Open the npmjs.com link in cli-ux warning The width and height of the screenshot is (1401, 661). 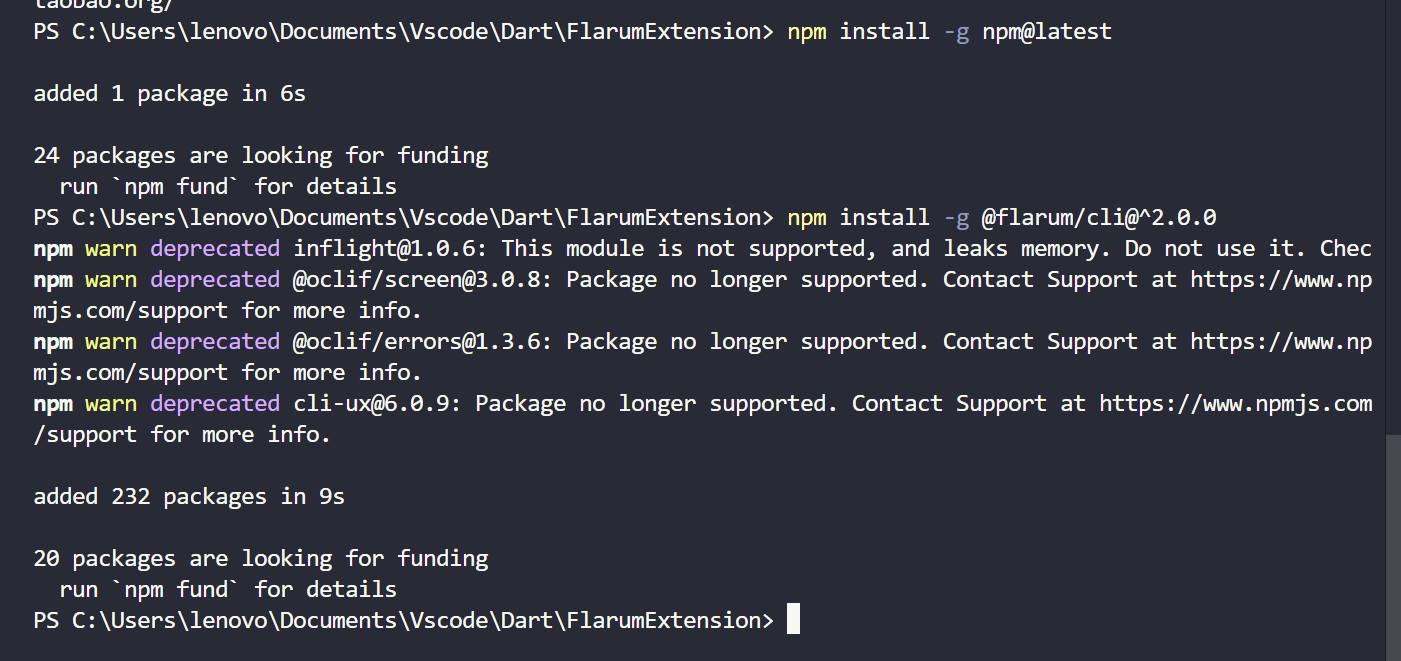[x=1235, y=404]
